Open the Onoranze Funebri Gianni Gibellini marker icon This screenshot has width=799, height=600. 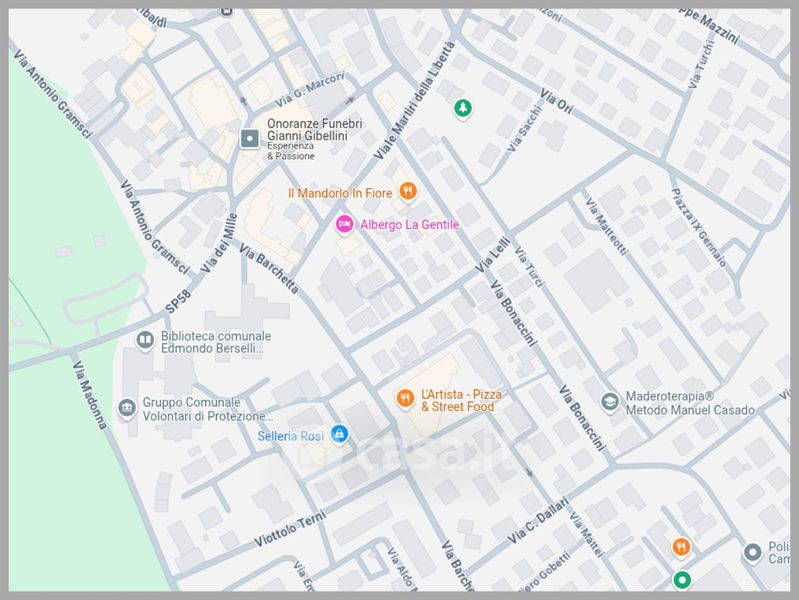[250, 138]
